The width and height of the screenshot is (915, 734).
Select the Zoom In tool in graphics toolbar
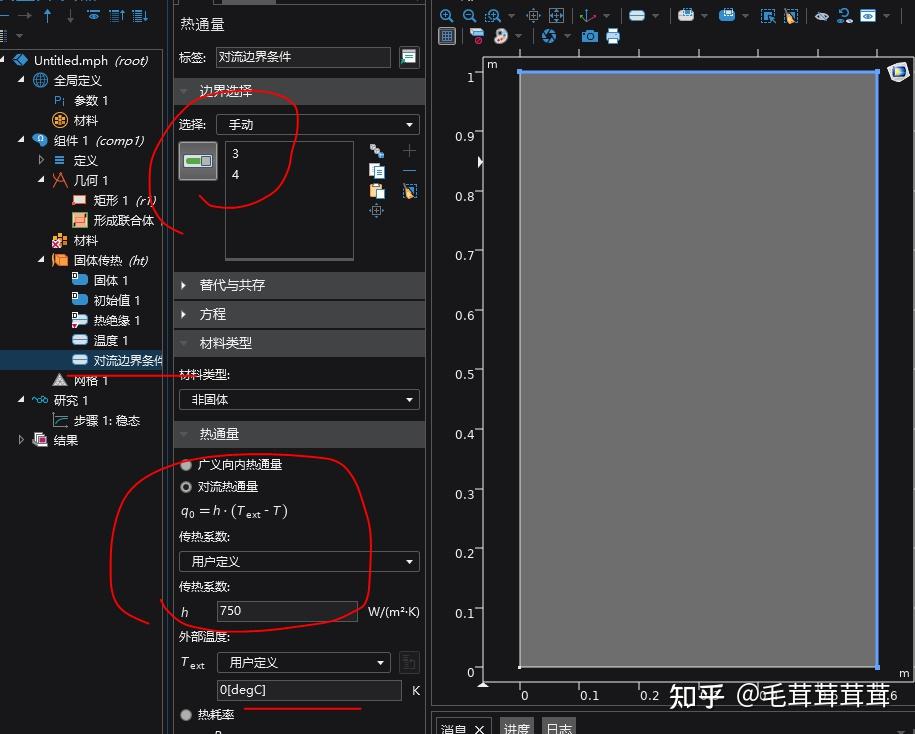coord(446,15)
